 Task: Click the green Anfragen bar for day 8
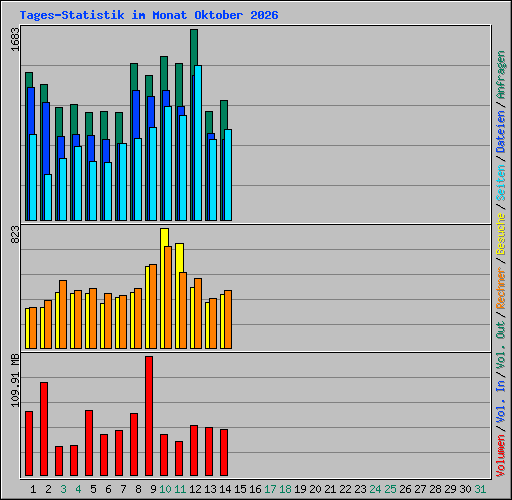(134, 77)
